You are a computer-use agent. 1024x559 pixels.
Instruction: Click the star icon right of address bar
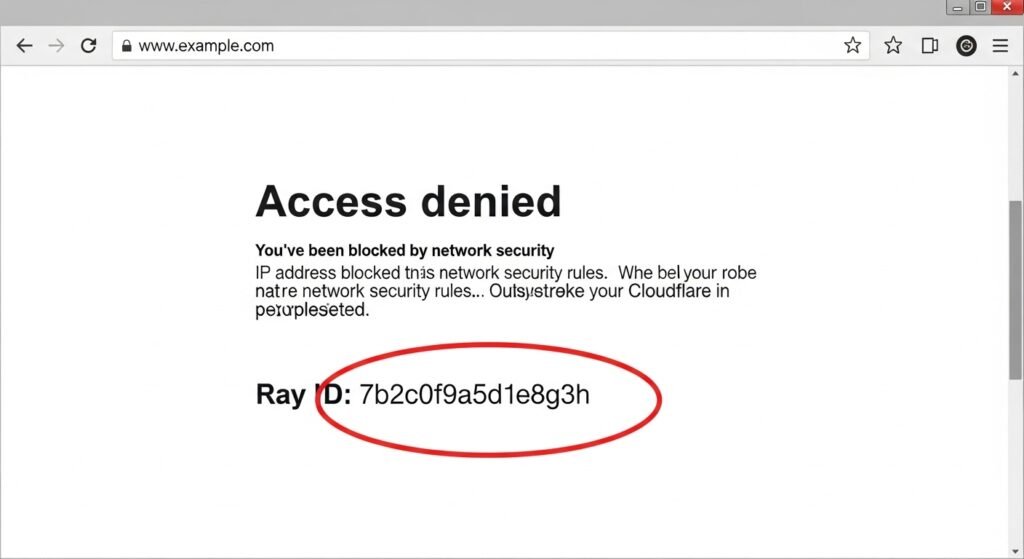click(893, 46)
